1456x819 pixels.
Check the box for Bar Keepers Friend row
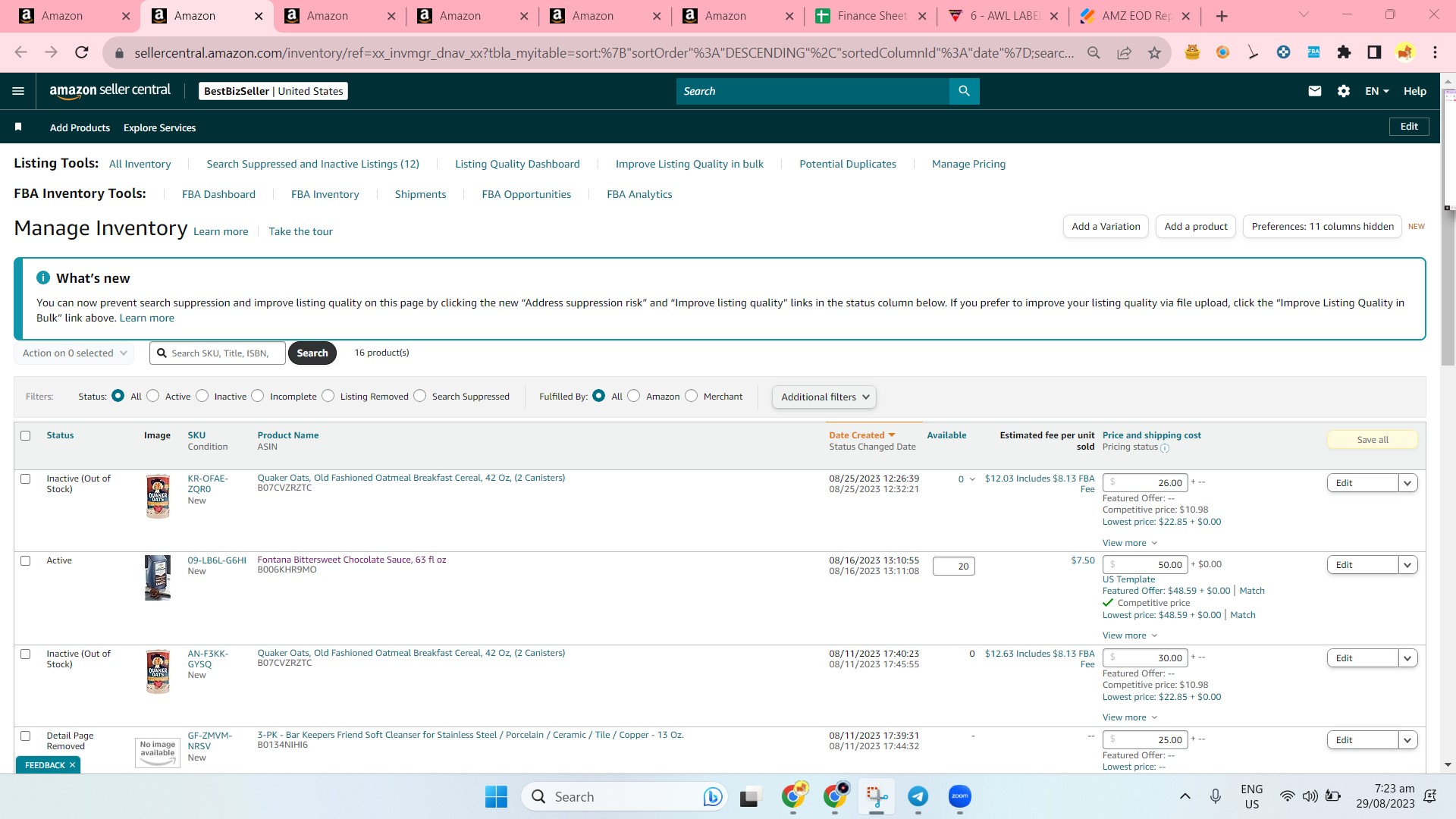click(x=26, y=736)
